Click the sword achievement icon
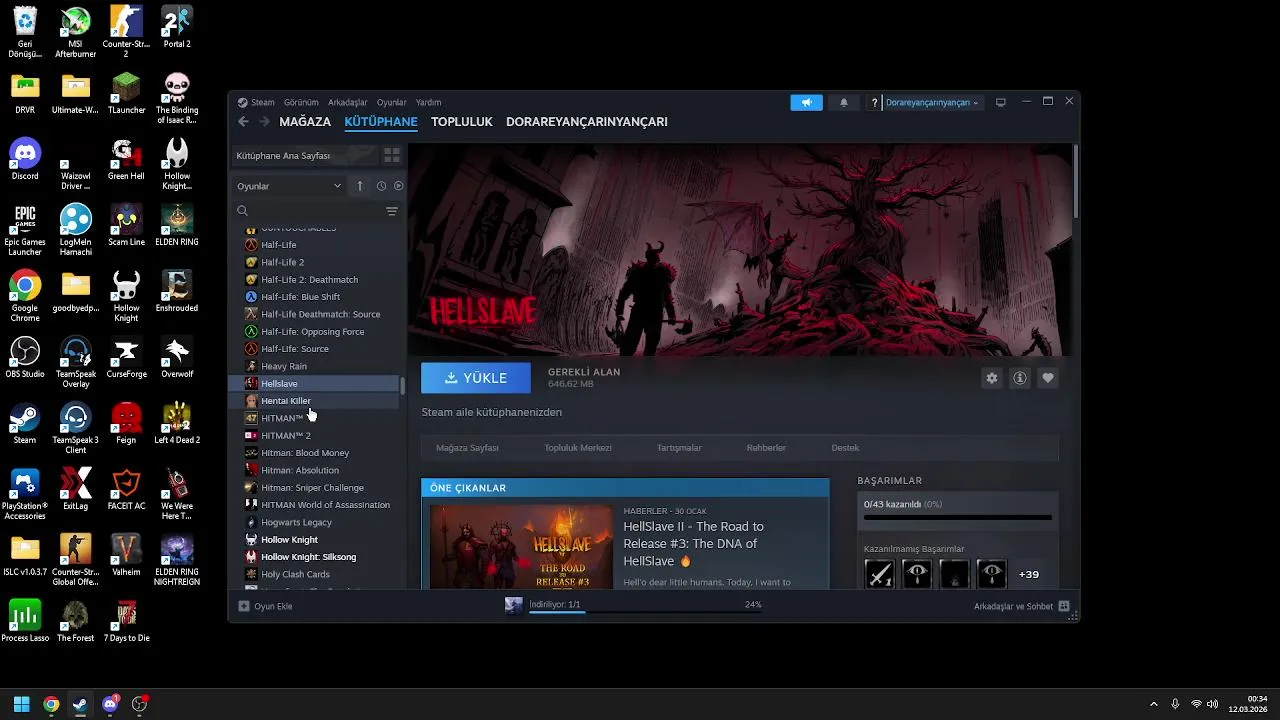Image resolution: width=1280 pixels, height=720 pixels. 879,574
